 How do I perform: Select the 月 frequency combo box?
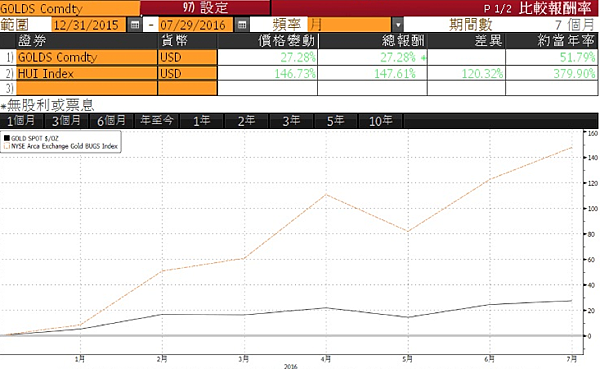(x=350, y=25)
